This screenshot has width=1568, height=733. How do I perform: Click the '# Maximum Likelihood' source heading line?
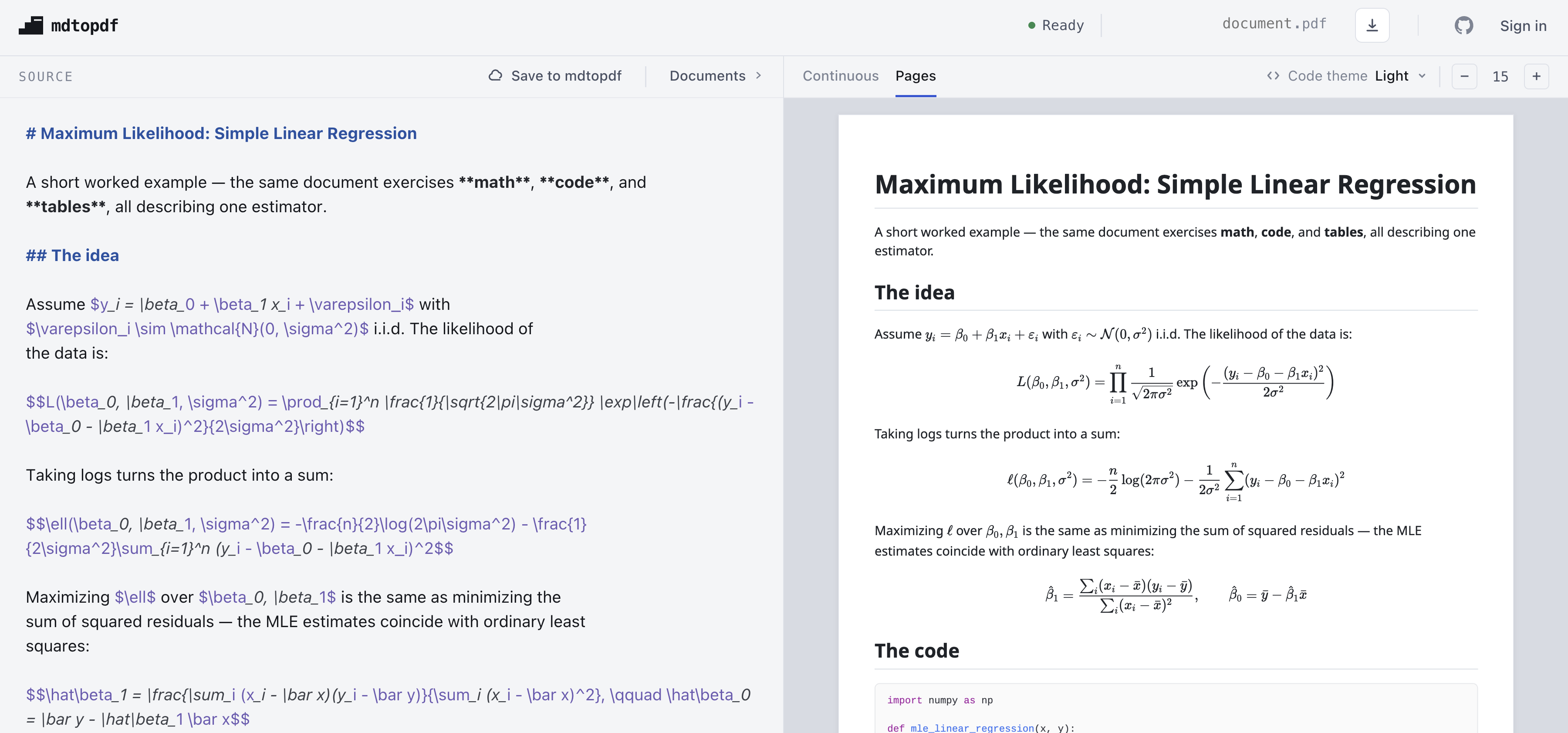pos(221,133)
